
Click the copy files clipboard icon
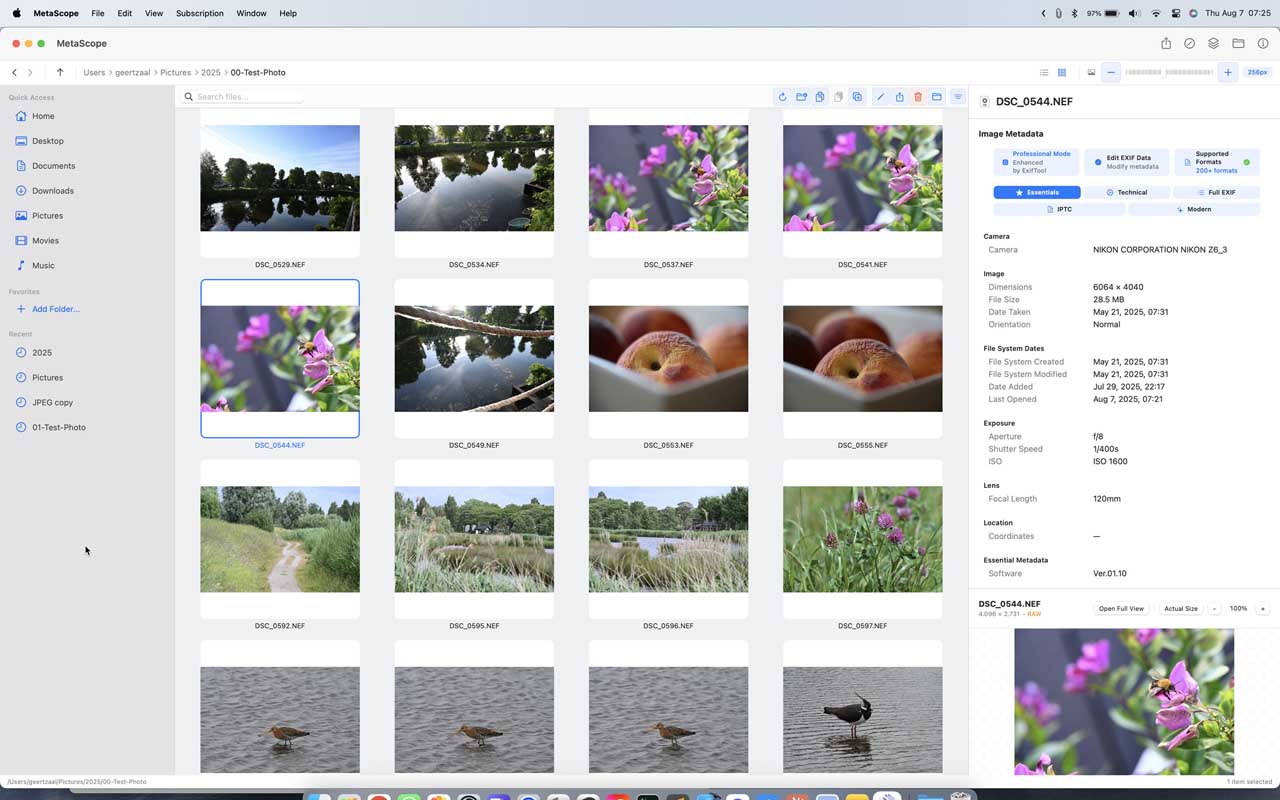coord(820,97)
